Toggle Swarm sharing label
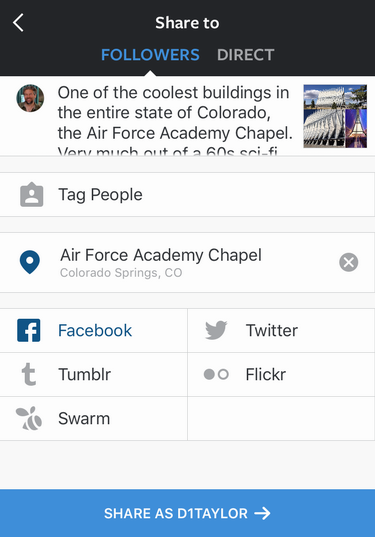The width and height of the screenshot is (375, 537). tap(84, 419)
